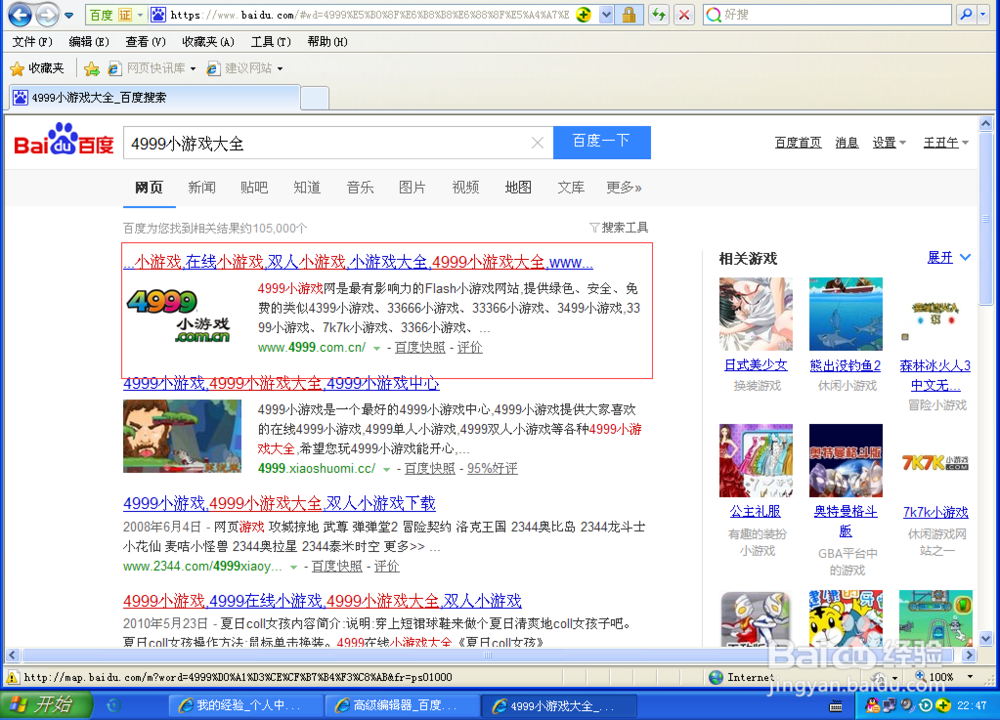Open 百度快照 for www.4999.com.cn result
Viewport: 1000px width, 720px height.
[x=420, y=347]
